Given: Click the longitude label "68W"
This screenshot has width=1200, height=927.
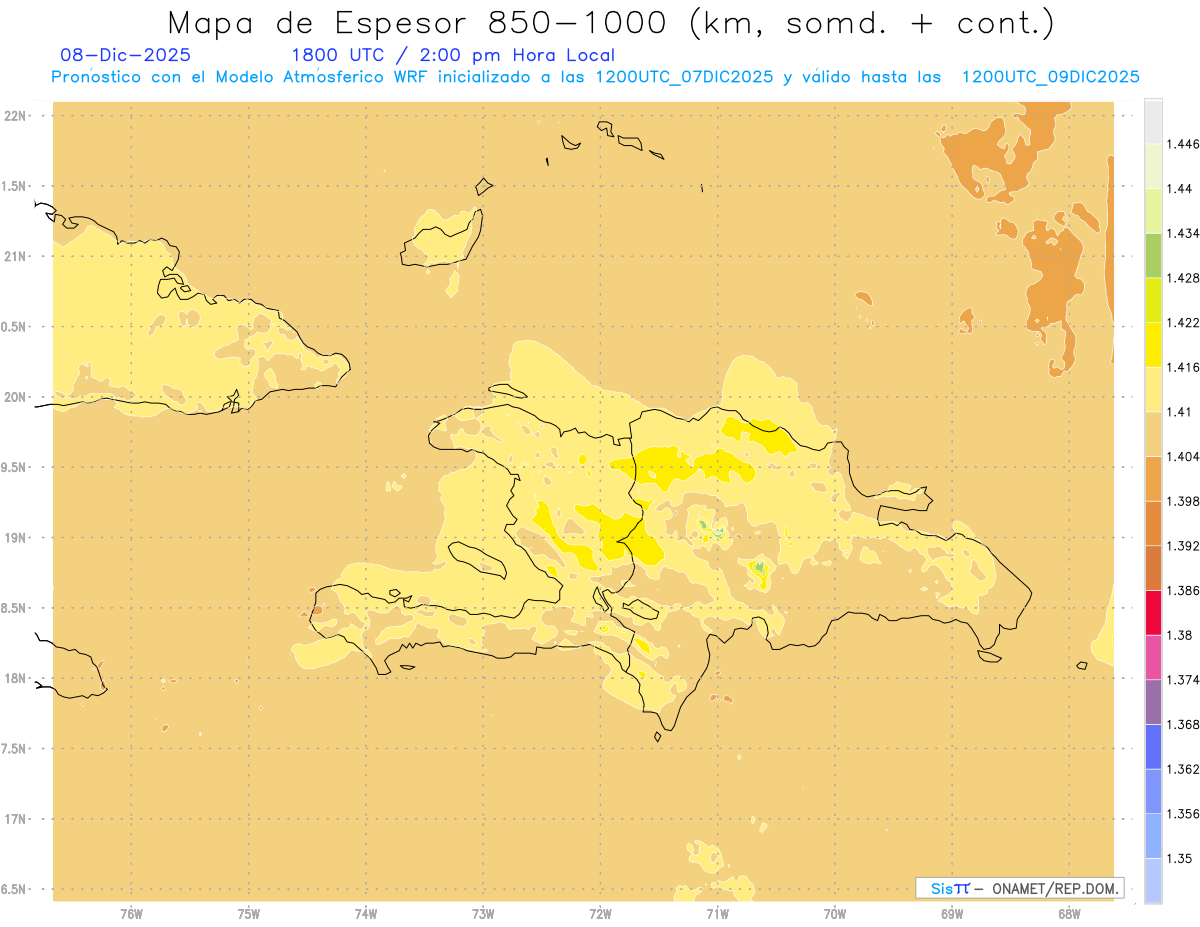Looking at the screenshot, I should point(1069,913).
